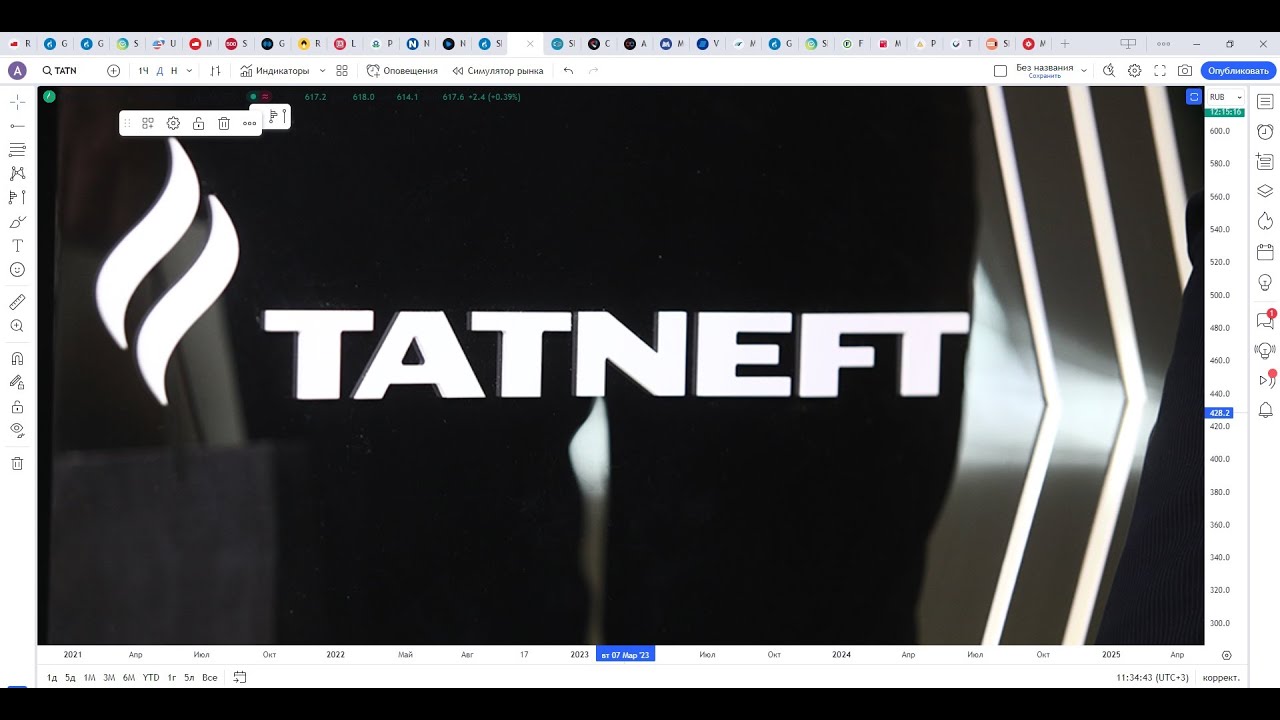This screenshot has height=720, width=1280.
Task: Open the notifications bell panel
Action: point(1265,410)
